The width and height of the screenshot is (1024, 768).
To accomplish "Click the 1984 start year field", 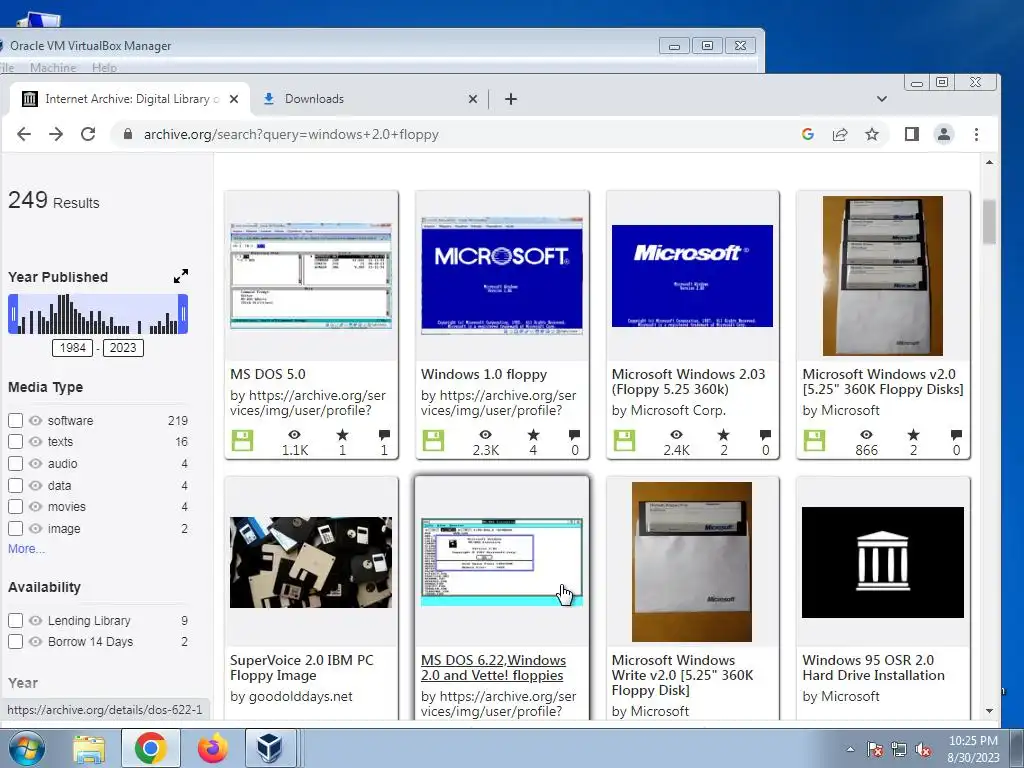I will [x=72, y=348].
